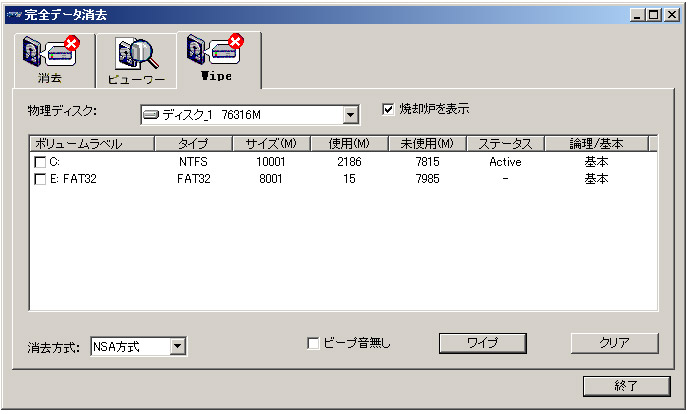
Task: Click the size value 8001
Action: 271,179
